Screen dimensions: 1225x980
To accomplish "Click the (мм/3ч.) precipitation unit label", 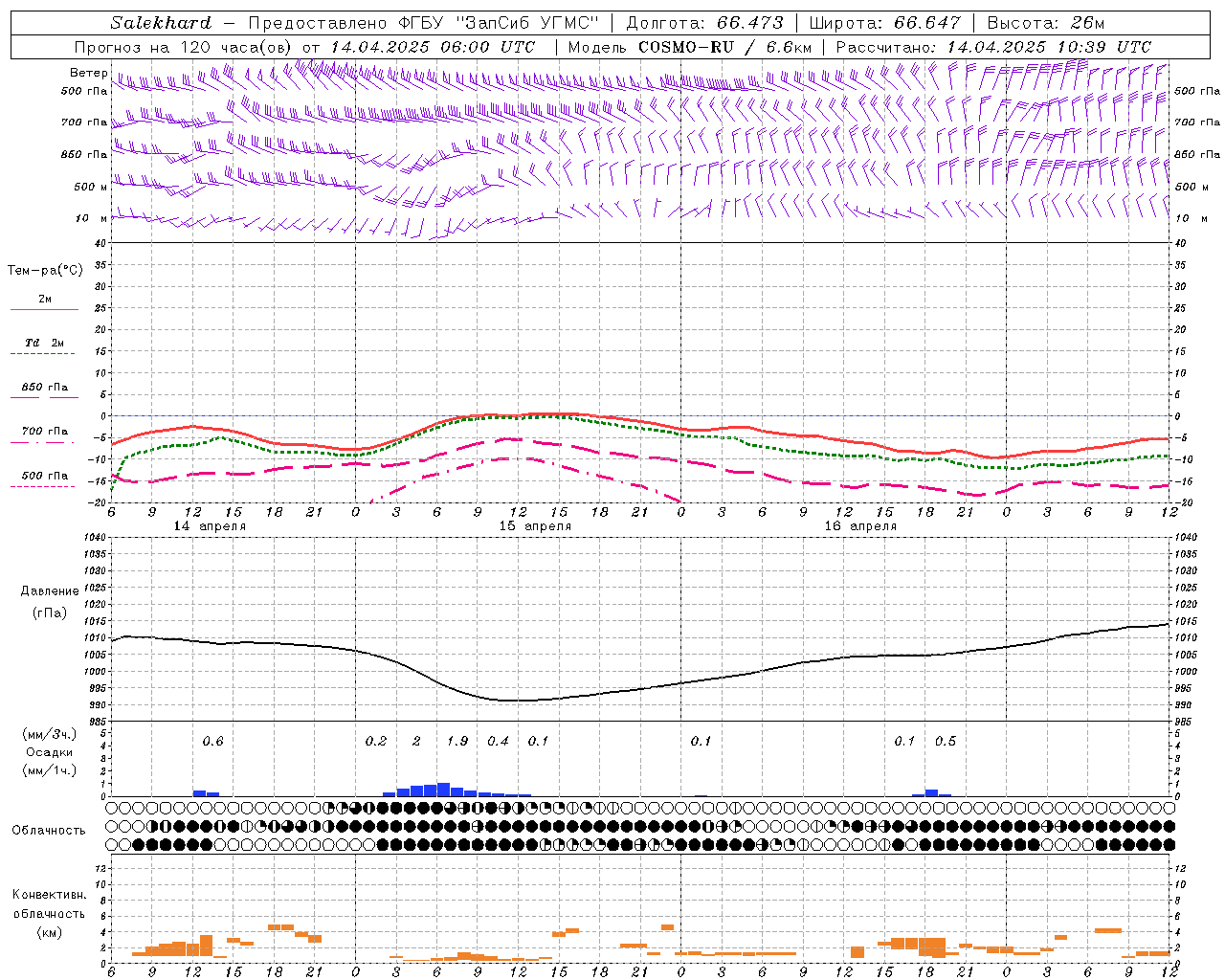I will 50,735.
